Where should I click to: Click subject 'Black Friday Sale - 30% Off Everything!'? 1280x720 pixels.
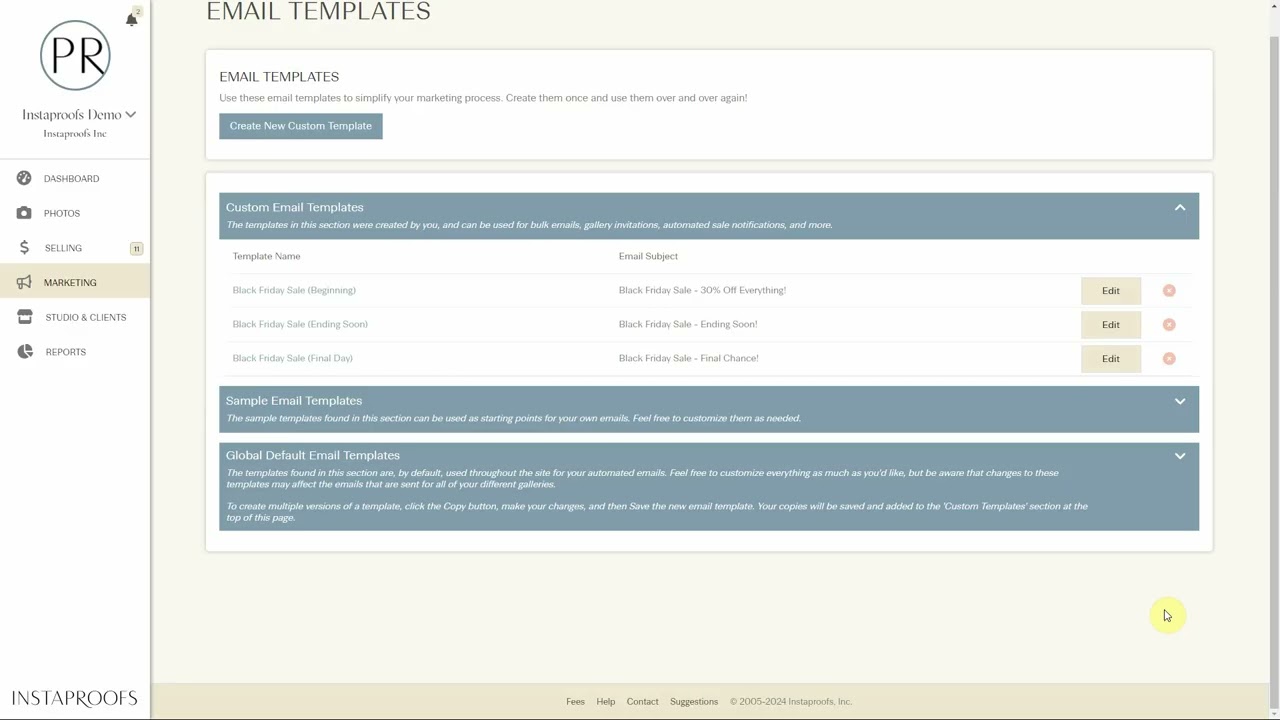702,290
